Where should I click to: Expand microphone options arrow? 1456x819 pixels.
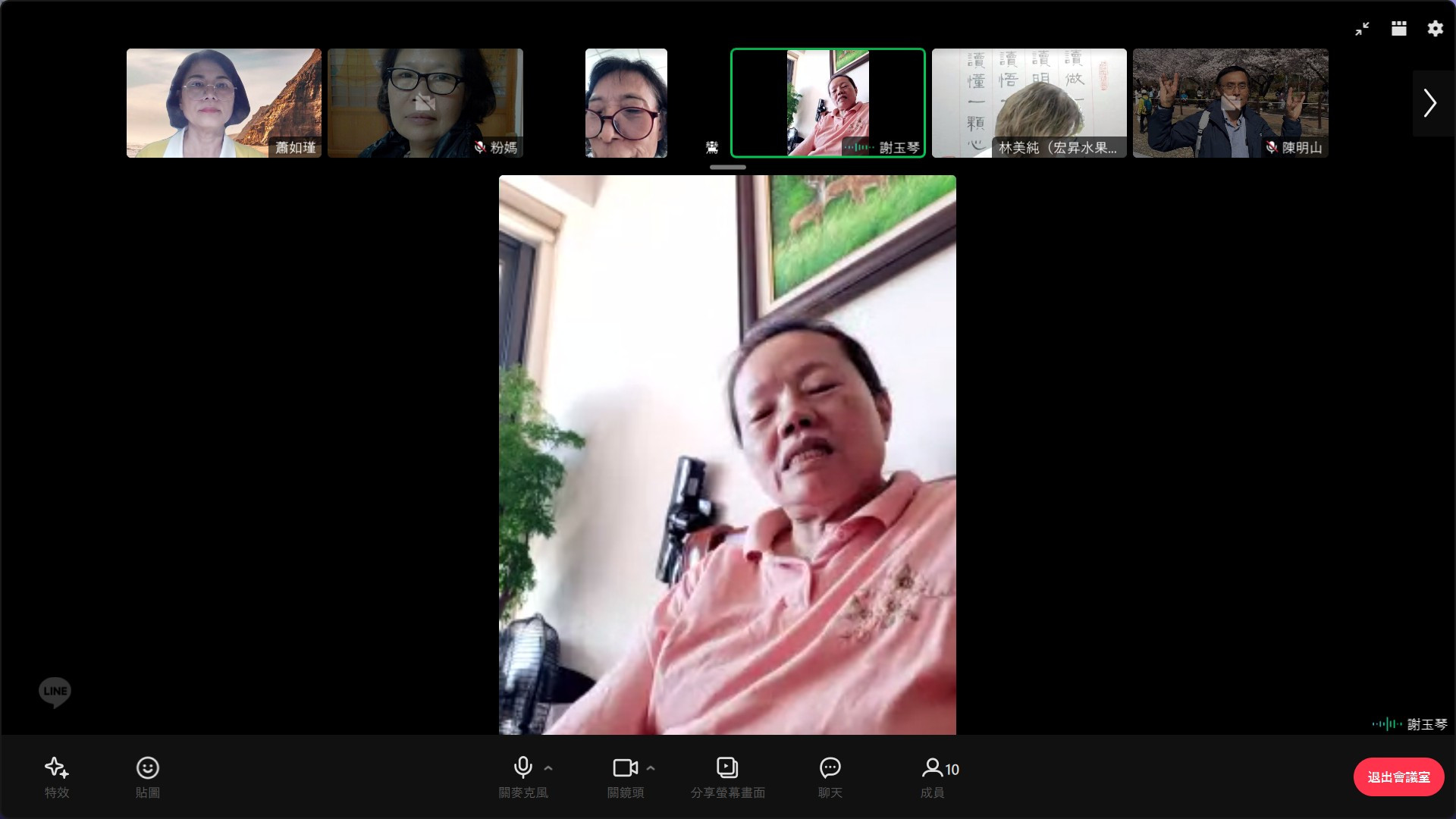click(548, 768)
